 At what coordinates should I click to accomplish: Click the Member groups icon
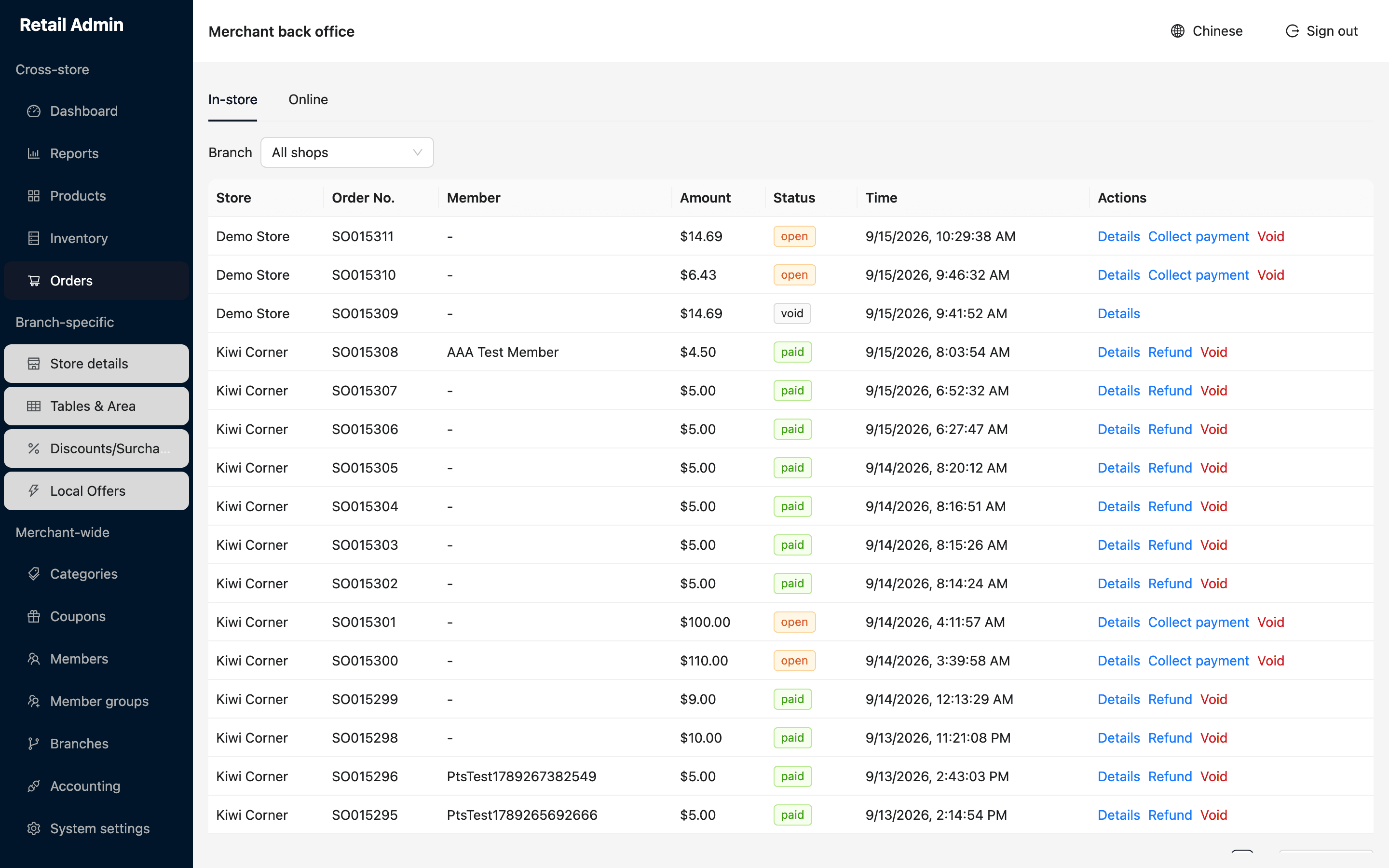(34, 702)
